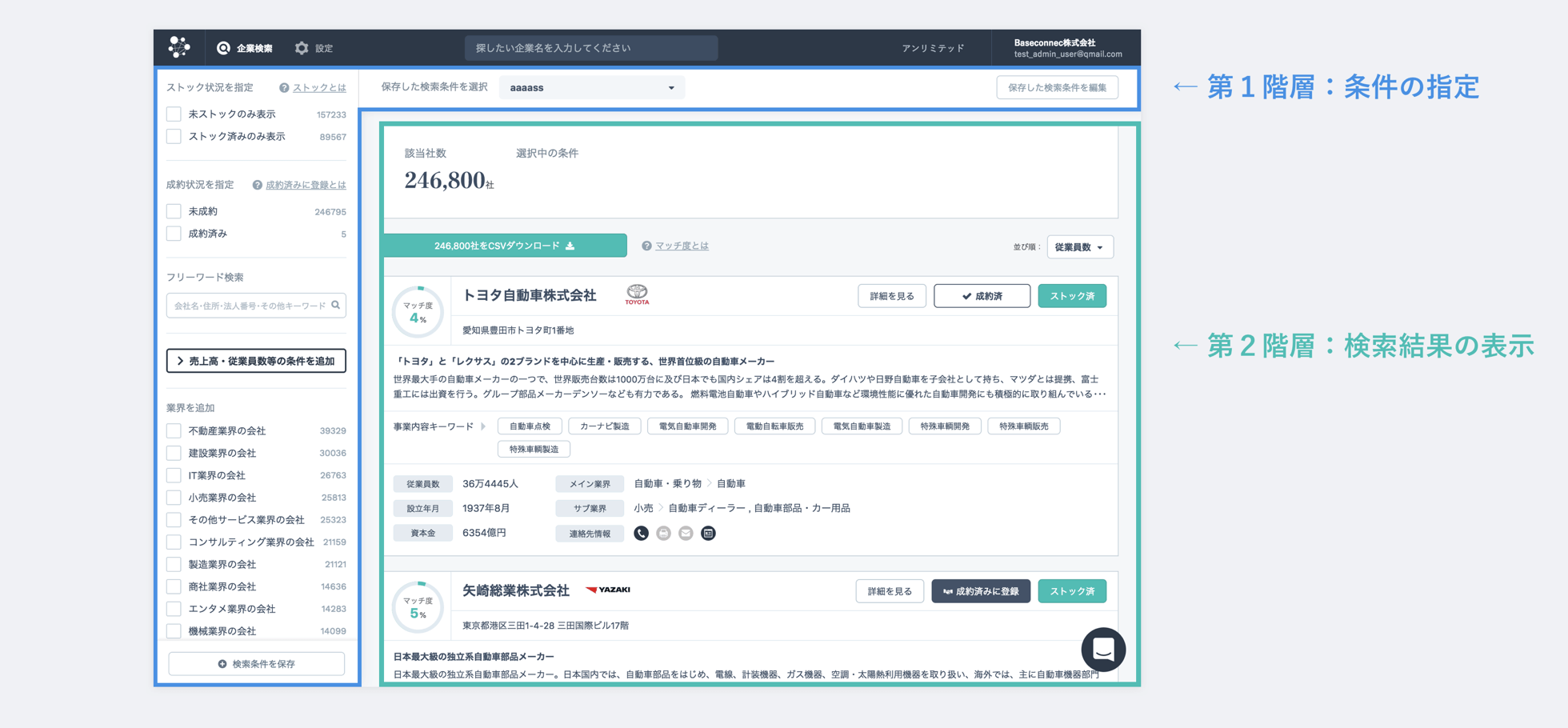Check 建設業界の会社 checkbox
The width and height of the screenshot is (1568, 728).
coord(174,453)
